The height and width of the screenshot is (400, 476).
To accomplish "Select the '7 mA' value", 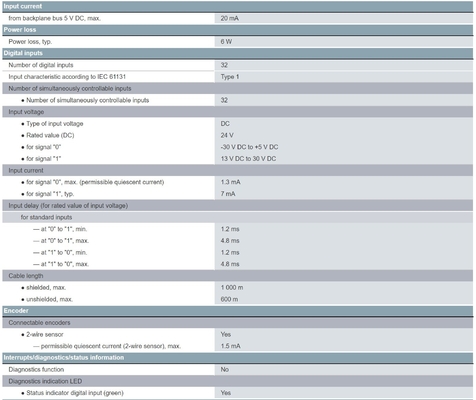I will click(x=228, y=194).
